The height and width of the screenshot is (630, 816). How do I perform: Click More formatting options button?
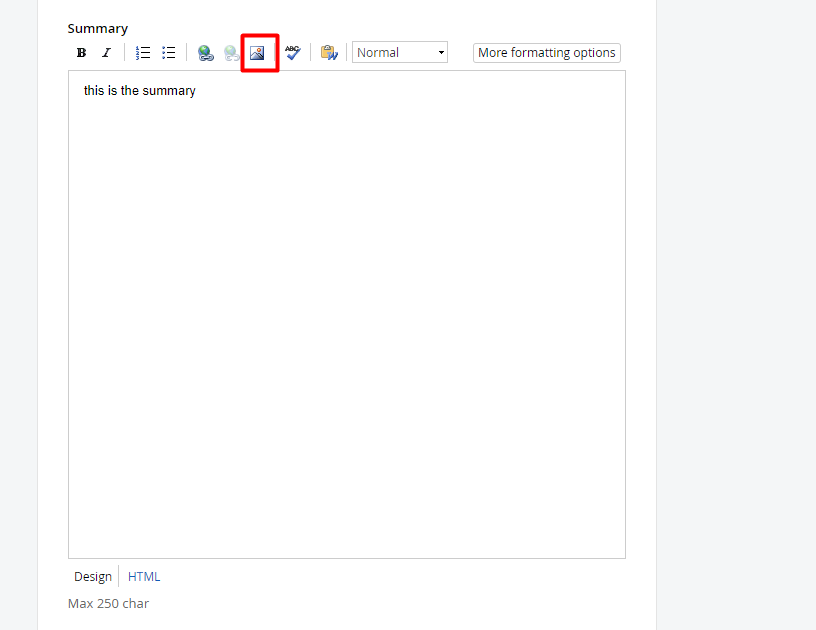point(546,53)
